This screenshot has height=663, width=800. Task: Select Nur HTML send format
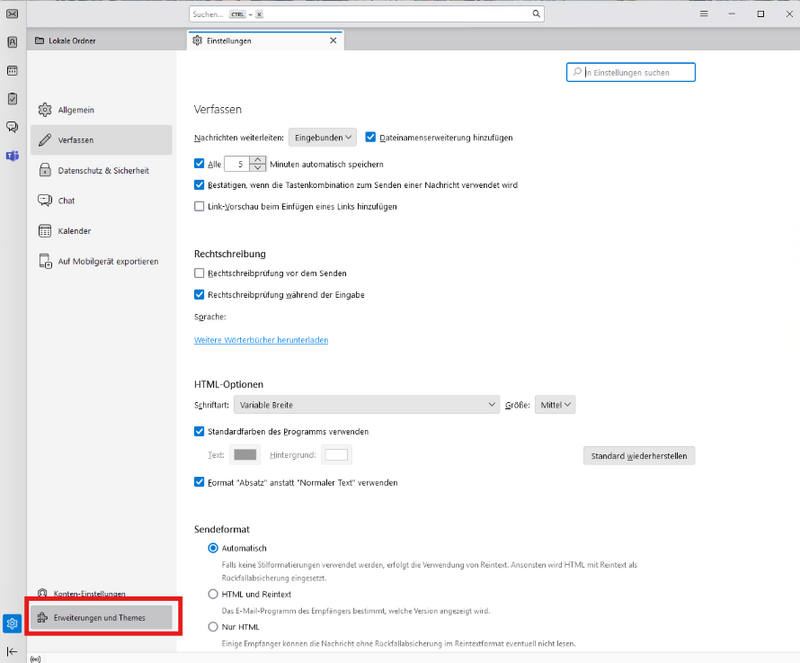[213, 627]
